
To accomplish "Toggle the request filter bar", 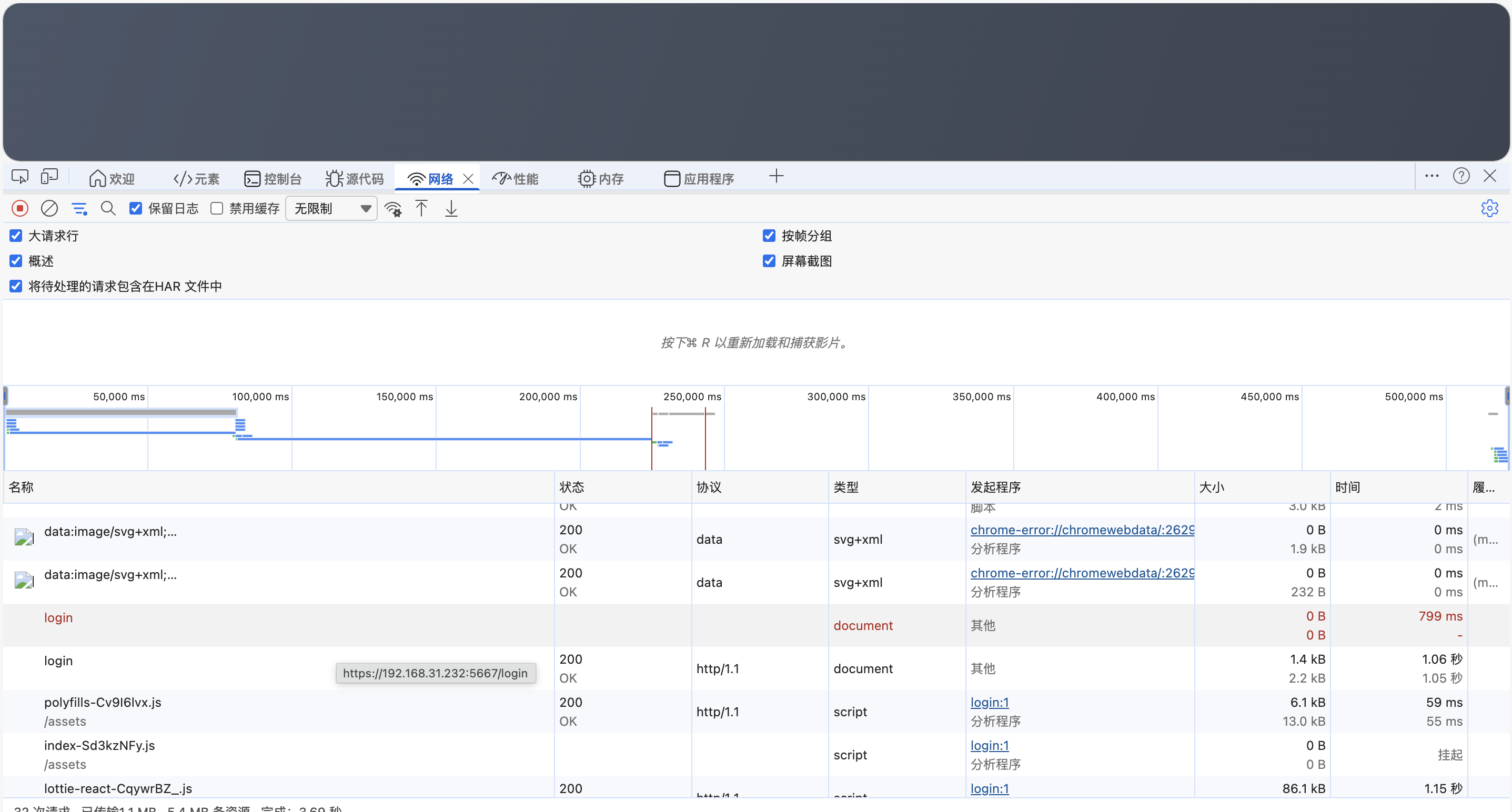I will pos(79,208).
